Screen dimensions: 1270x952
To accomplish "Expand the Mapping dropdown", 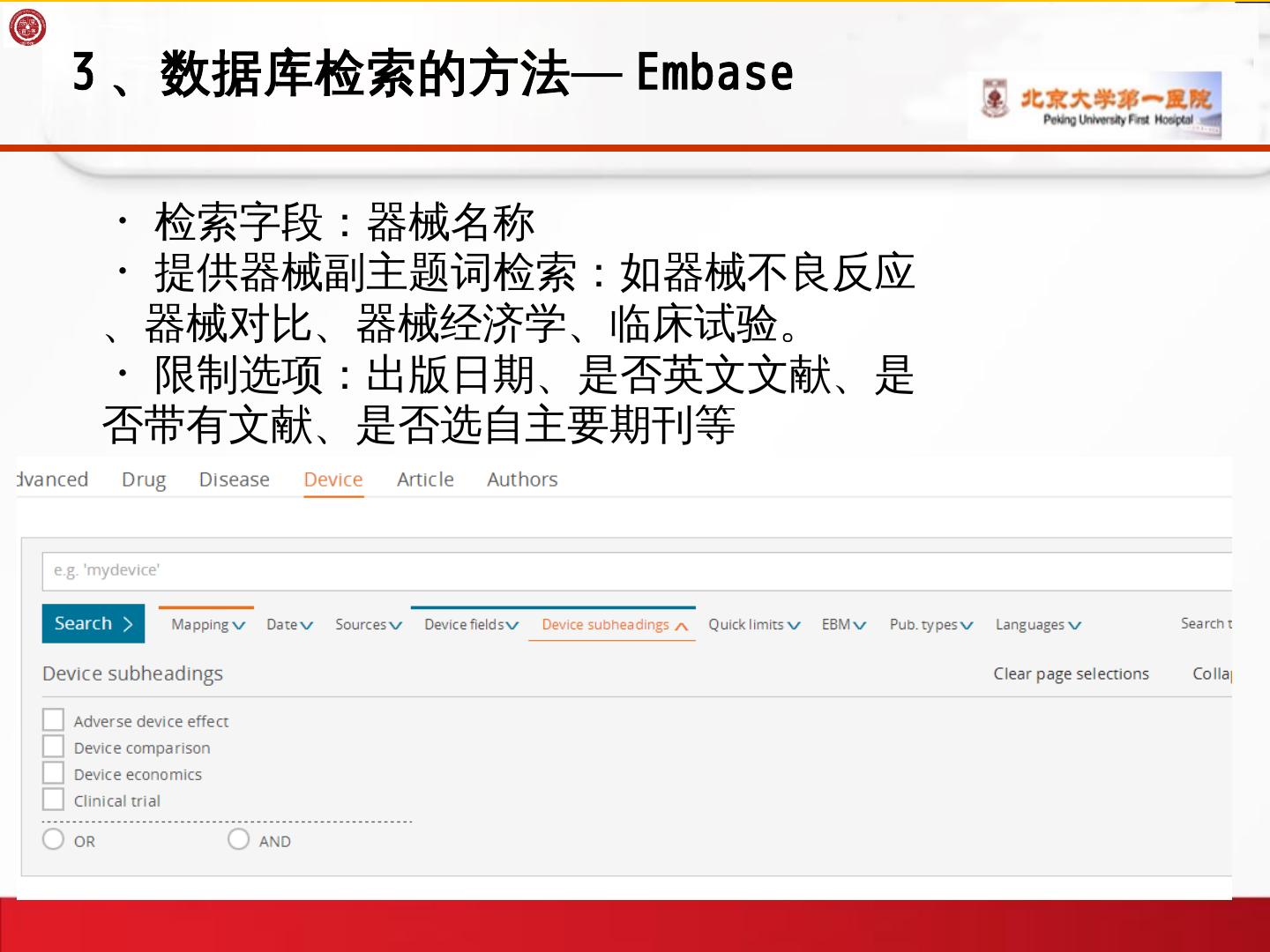I will point(208,625).
